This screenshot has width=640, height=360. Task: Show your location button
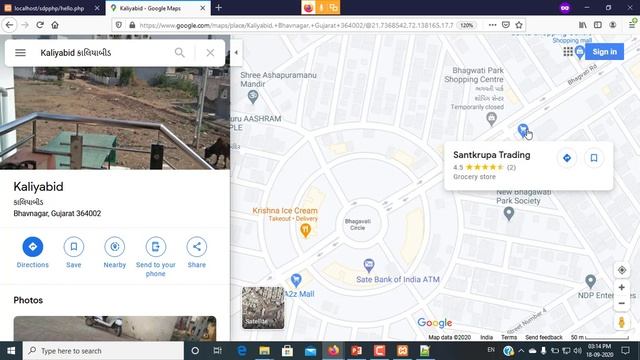tap(622, 270)
